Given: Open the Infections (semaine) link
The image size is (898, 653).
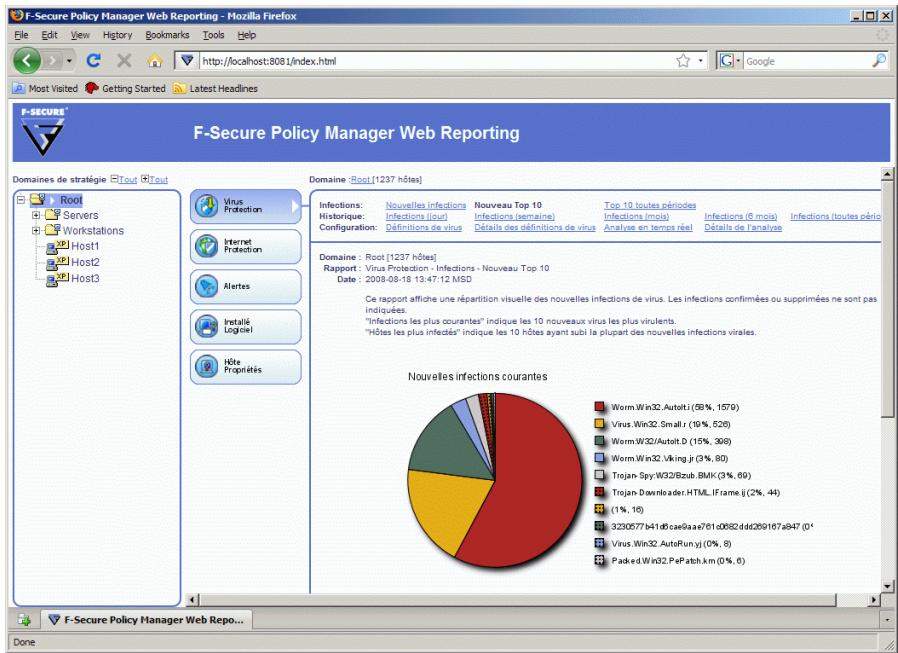Looking at the screenshot, I should [x=514, y=217].
